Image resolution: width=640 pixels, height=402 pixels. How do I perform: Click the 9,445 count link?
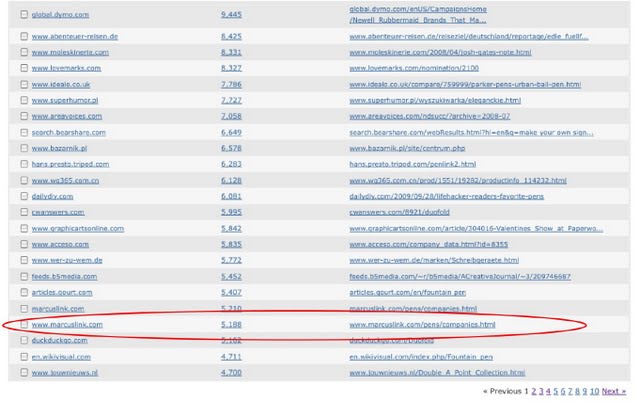tap(231, 14)
